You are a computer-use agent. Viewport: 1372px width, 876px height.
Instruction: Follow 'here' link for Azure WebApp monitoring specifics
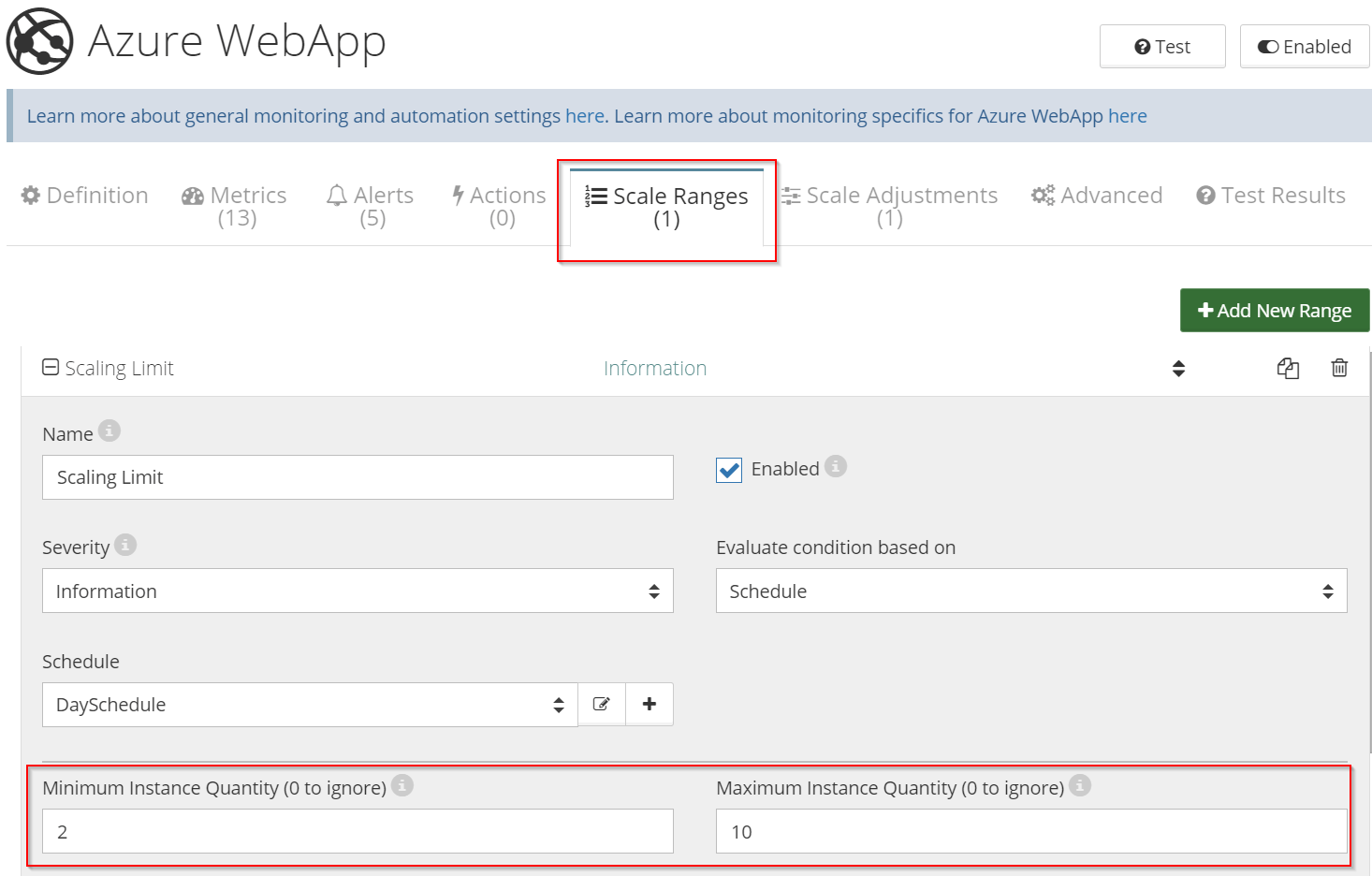coord(1128,116)
